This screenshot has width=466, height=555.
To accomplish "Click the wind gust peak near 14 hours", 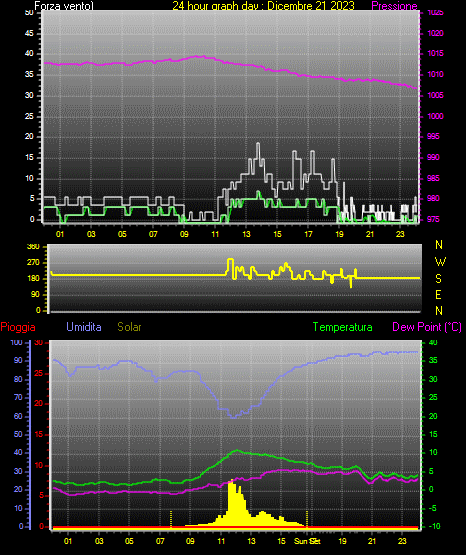I will [x=258, y=144].
